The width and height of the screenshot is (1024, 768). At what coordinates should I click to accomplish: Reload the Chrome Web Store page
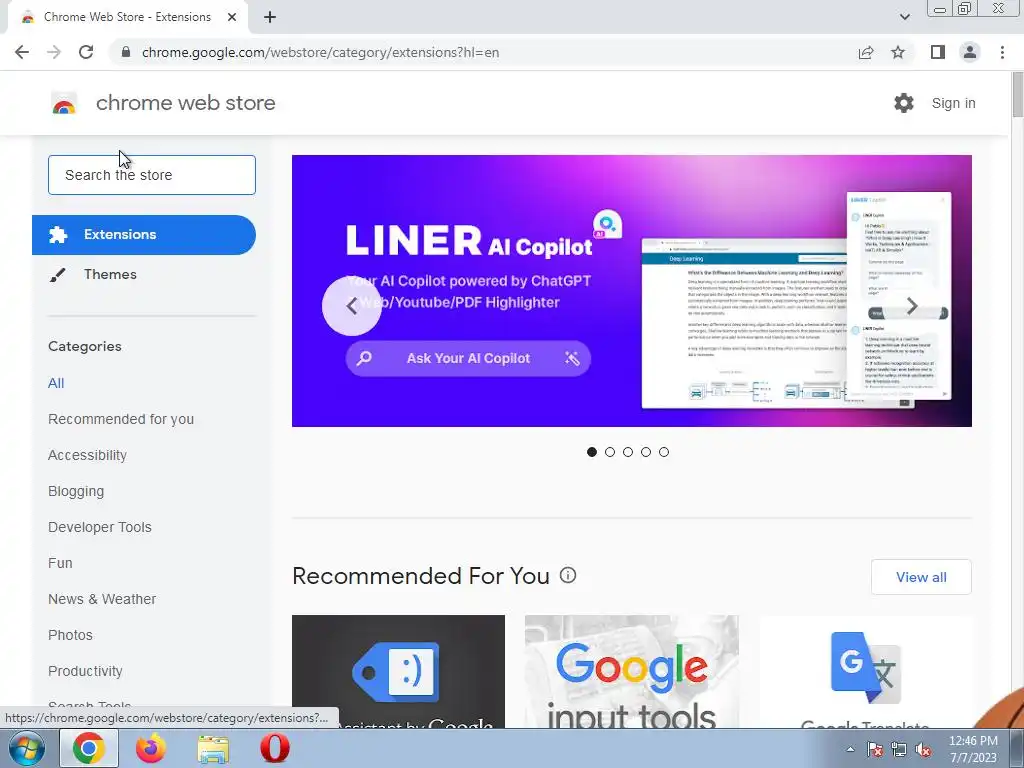86,52
